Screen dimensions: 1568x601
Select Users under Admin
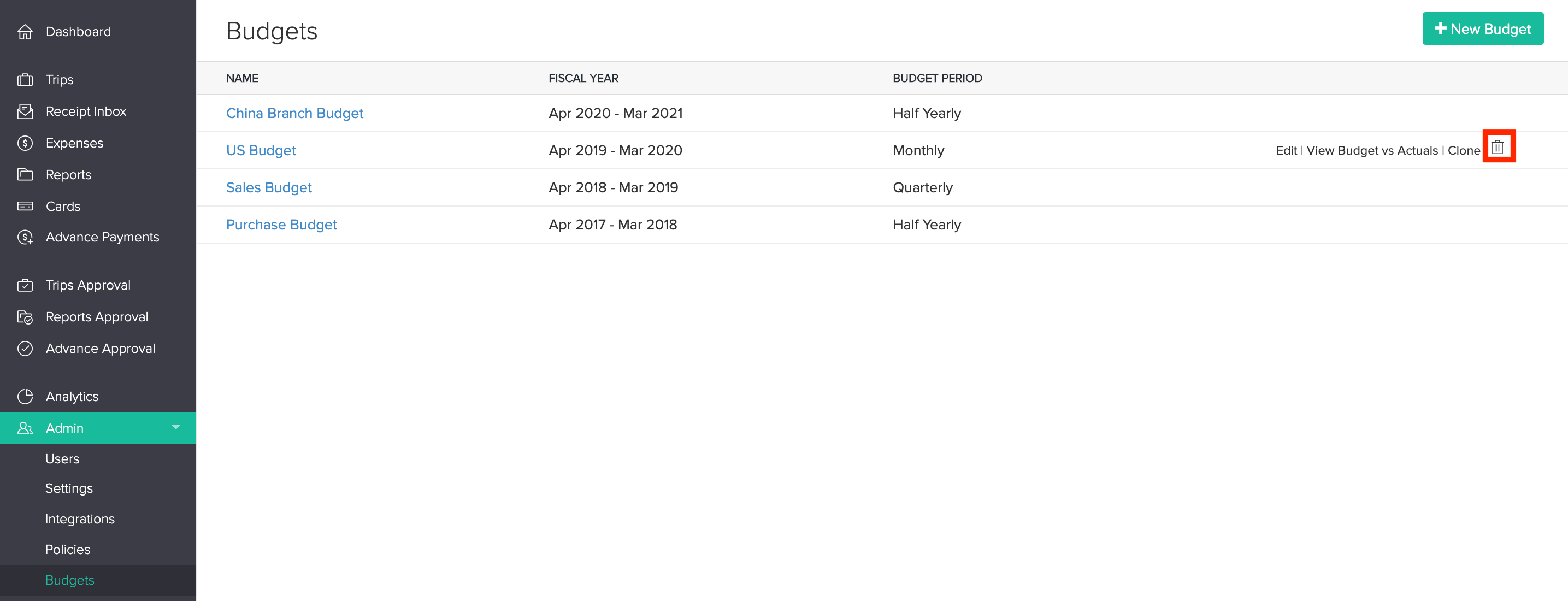point(62,458)
